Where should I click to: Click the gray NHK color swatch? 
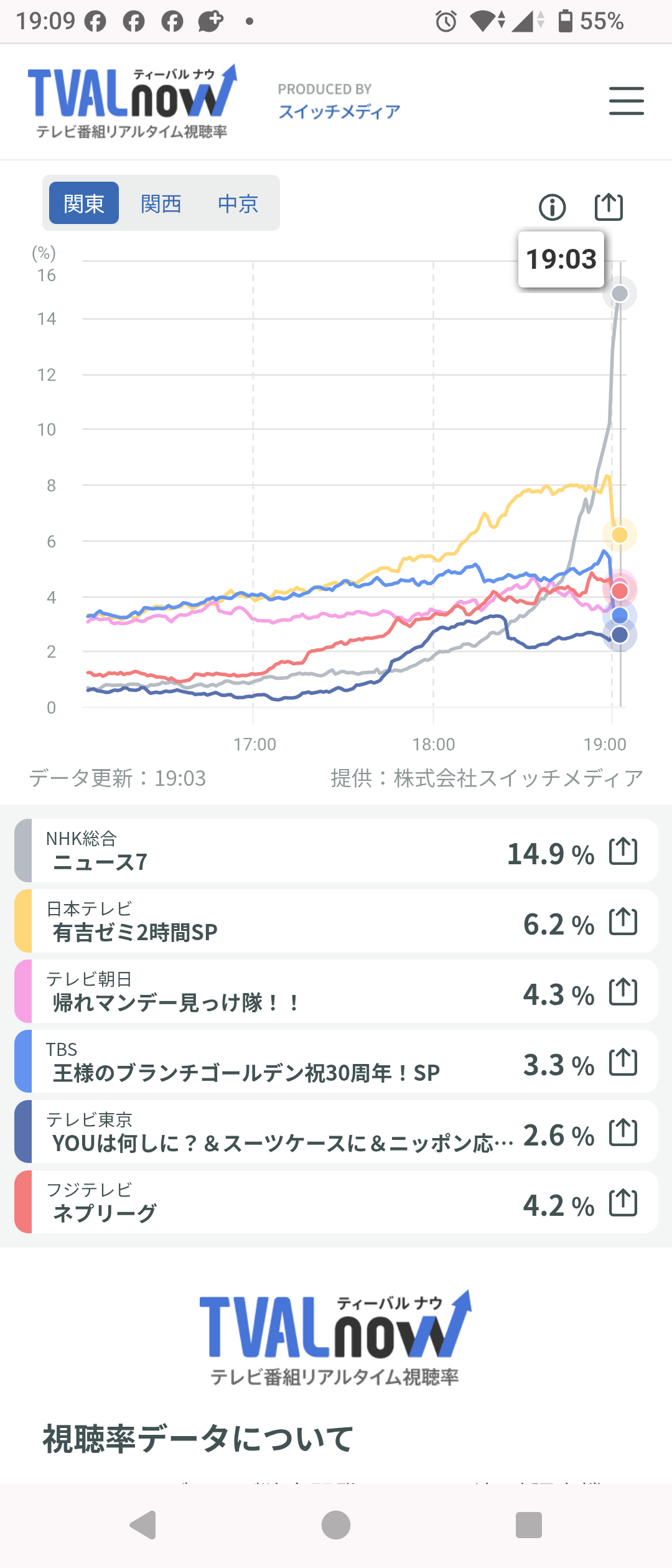[x=23, y=851]
